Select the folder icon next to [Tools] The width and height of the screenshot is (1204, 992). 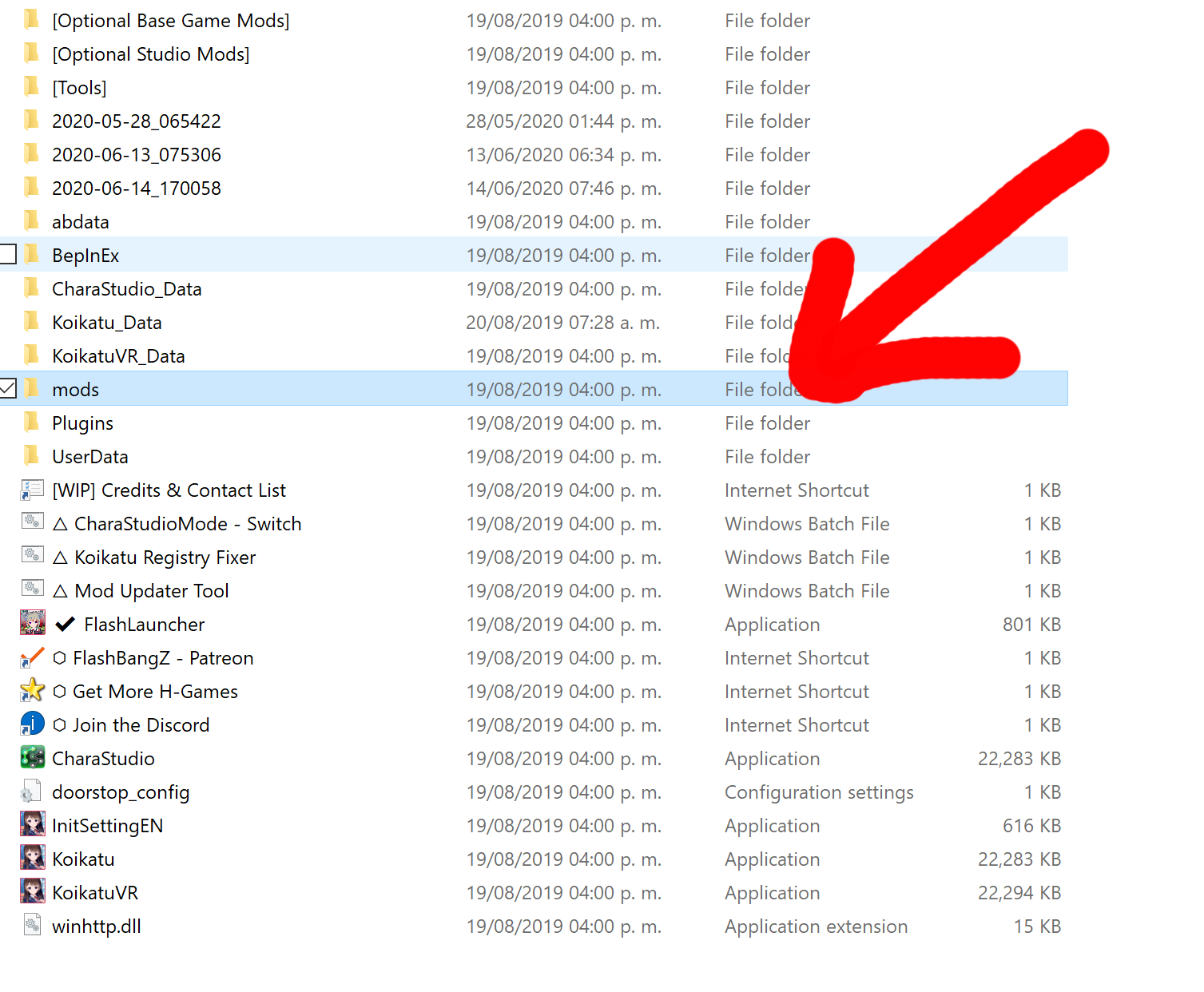31,86
